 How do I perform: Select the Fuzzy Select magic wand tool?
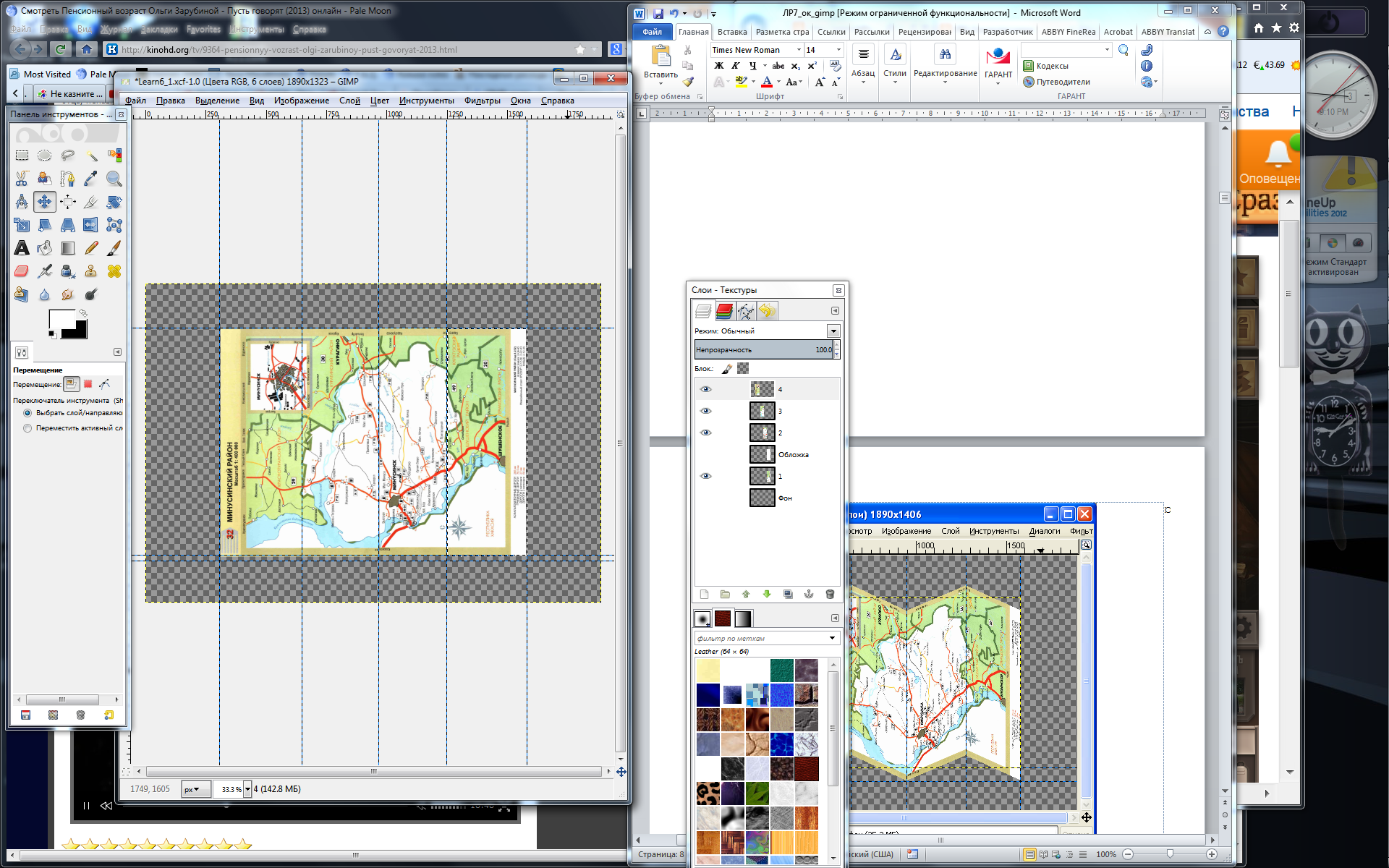(x=91, y=156)
